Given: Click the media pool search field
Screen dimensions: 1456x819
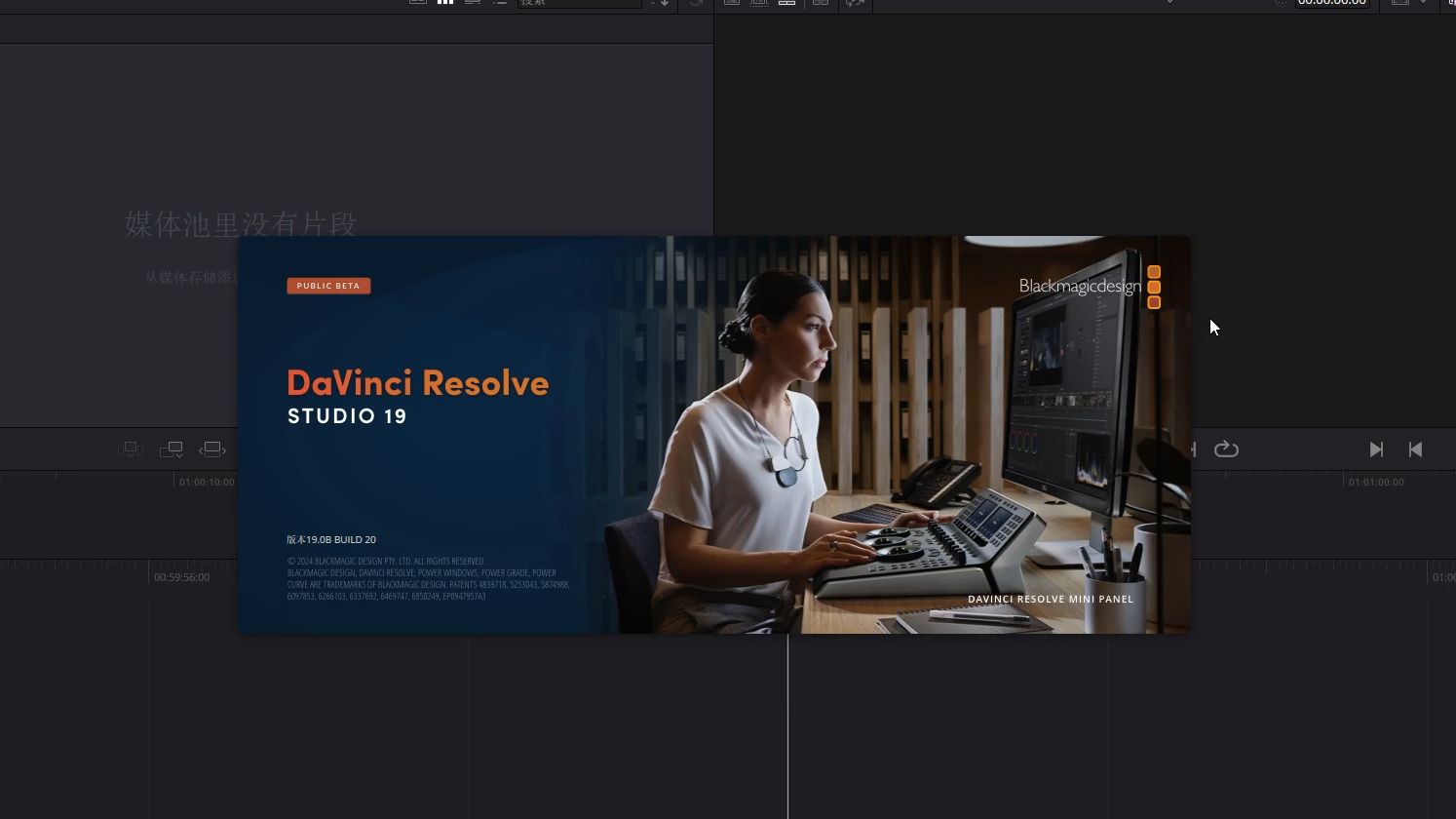Looking at the screenshot, I should point(579,3).
